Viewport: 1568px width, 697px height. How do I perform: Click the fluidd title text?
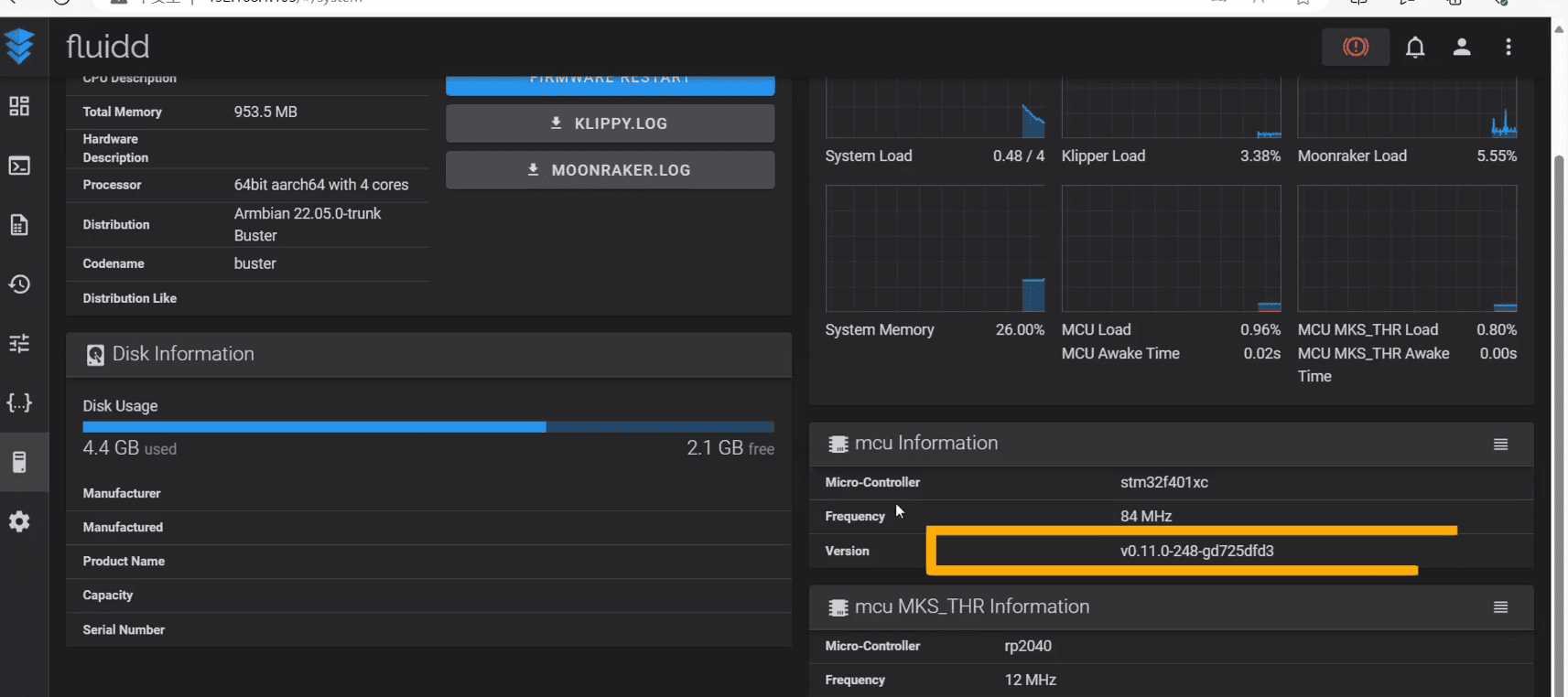(107, 46)
